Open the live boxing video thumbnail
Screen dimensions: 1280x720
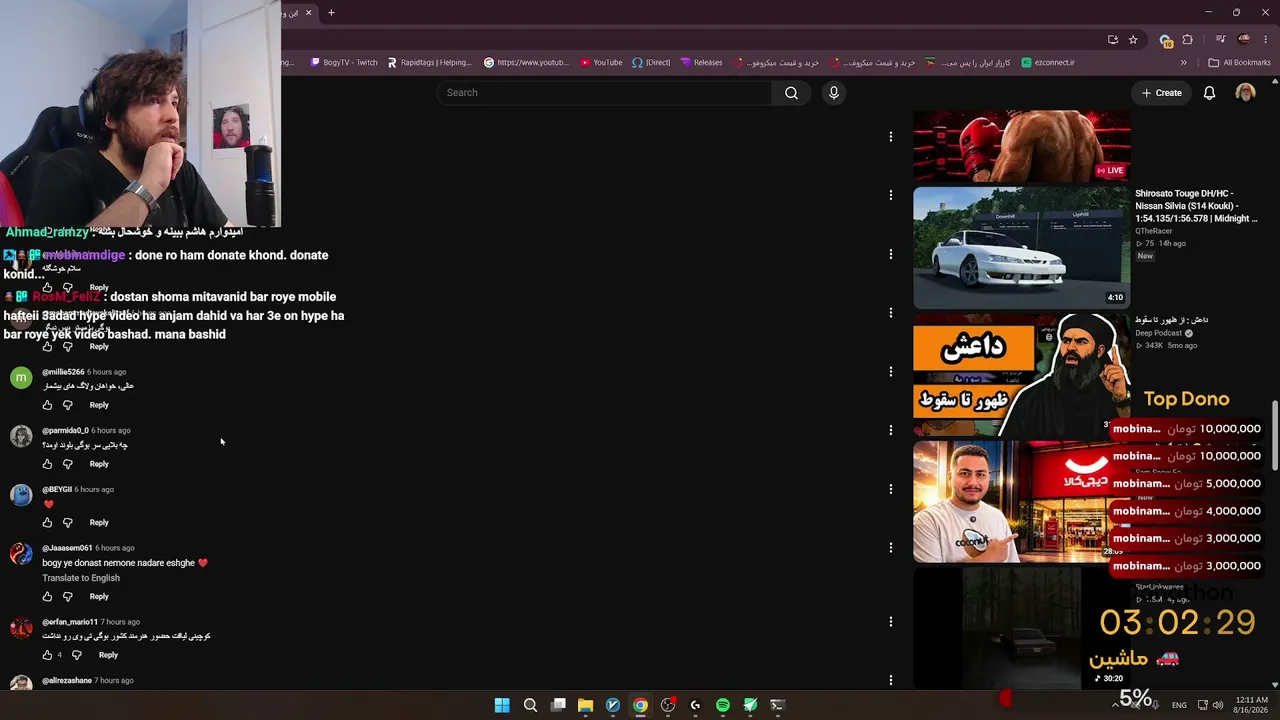coord(1021,146)
